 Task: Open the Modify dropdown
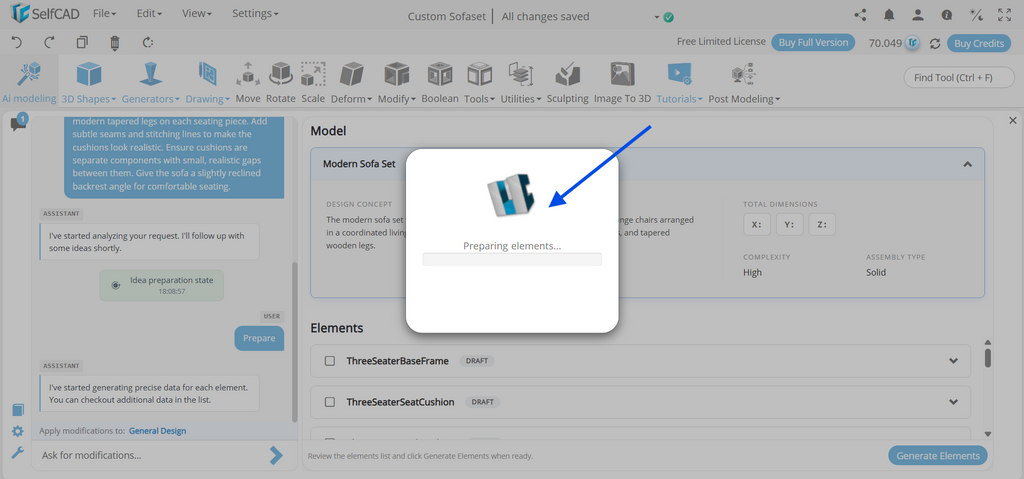396,82
